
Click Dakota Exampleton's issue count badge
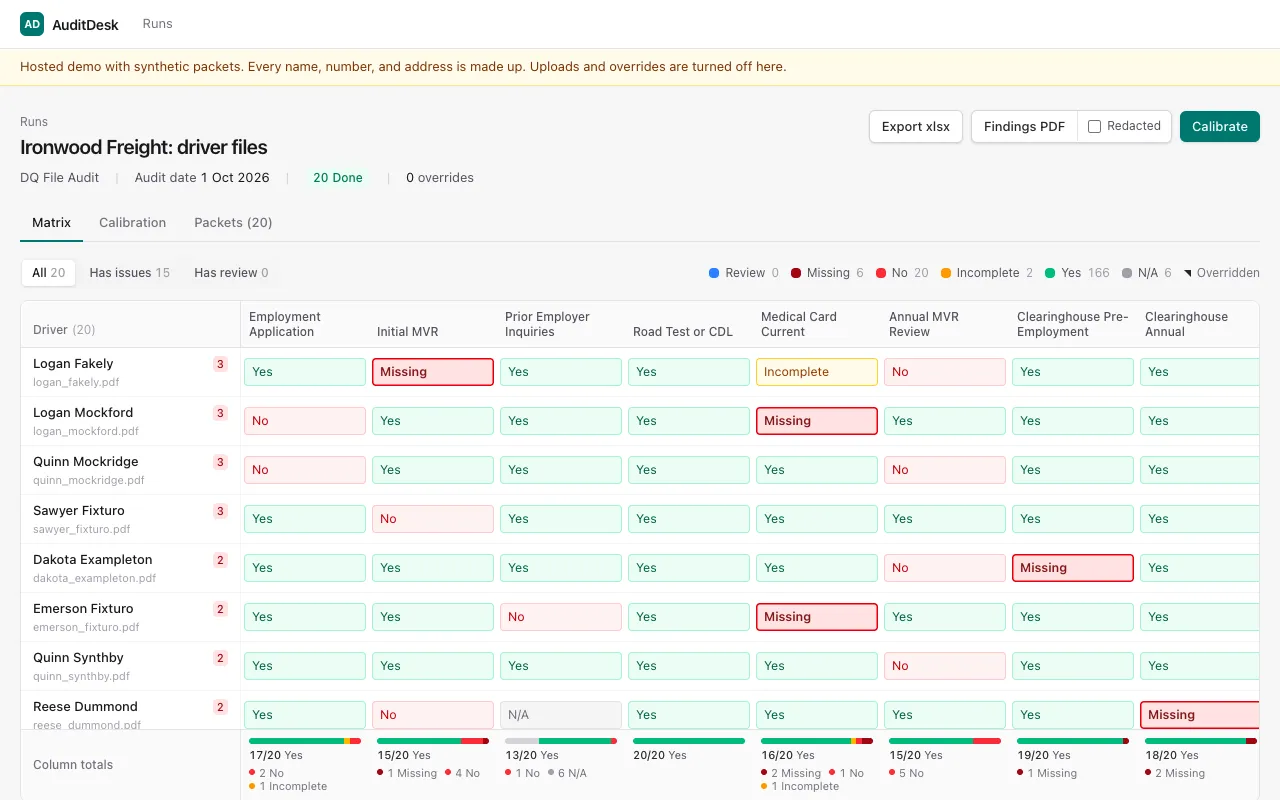point(220,560)
